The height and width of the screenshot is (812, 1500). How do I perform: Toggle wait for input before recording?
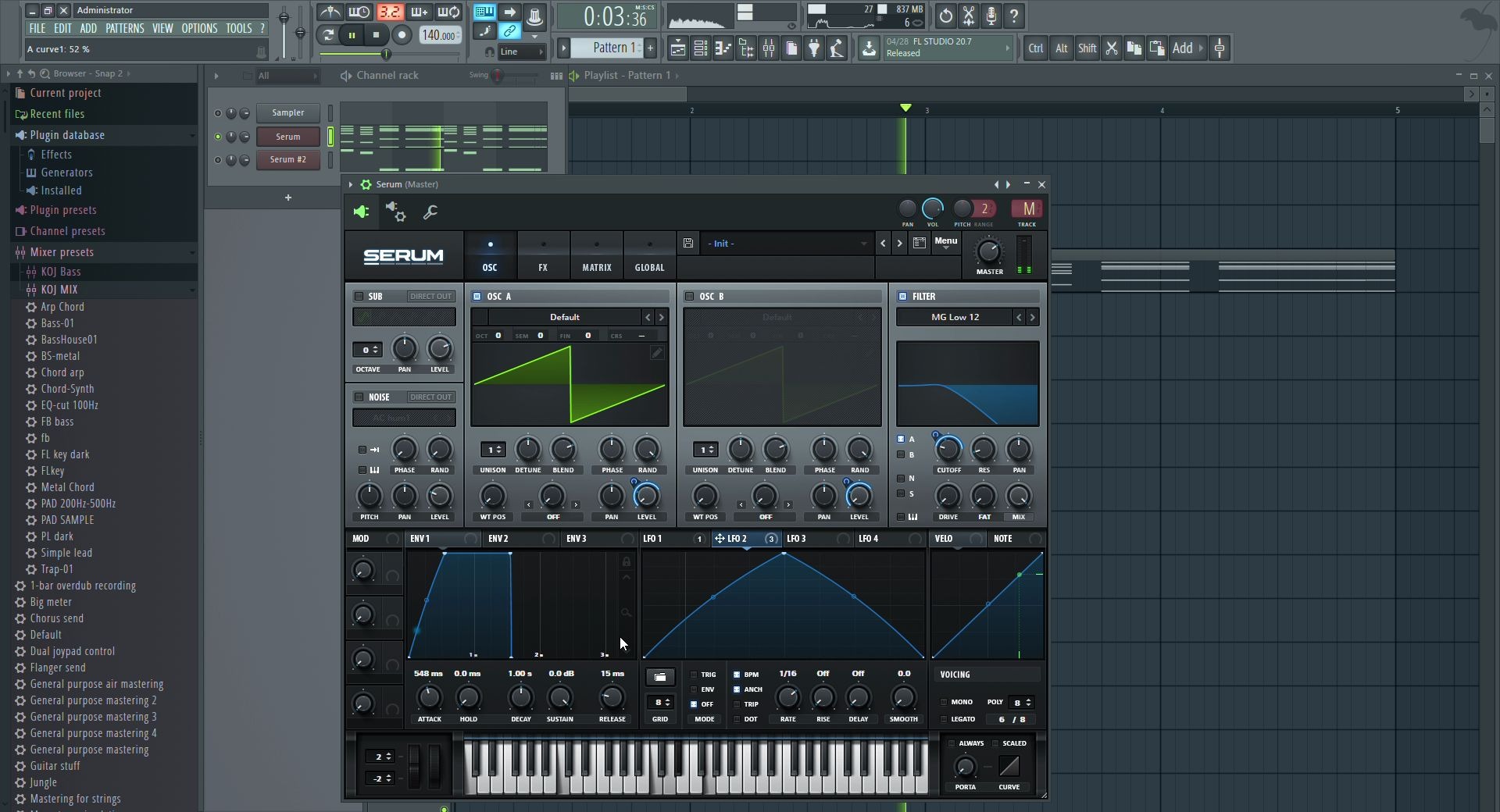point(359,12)
